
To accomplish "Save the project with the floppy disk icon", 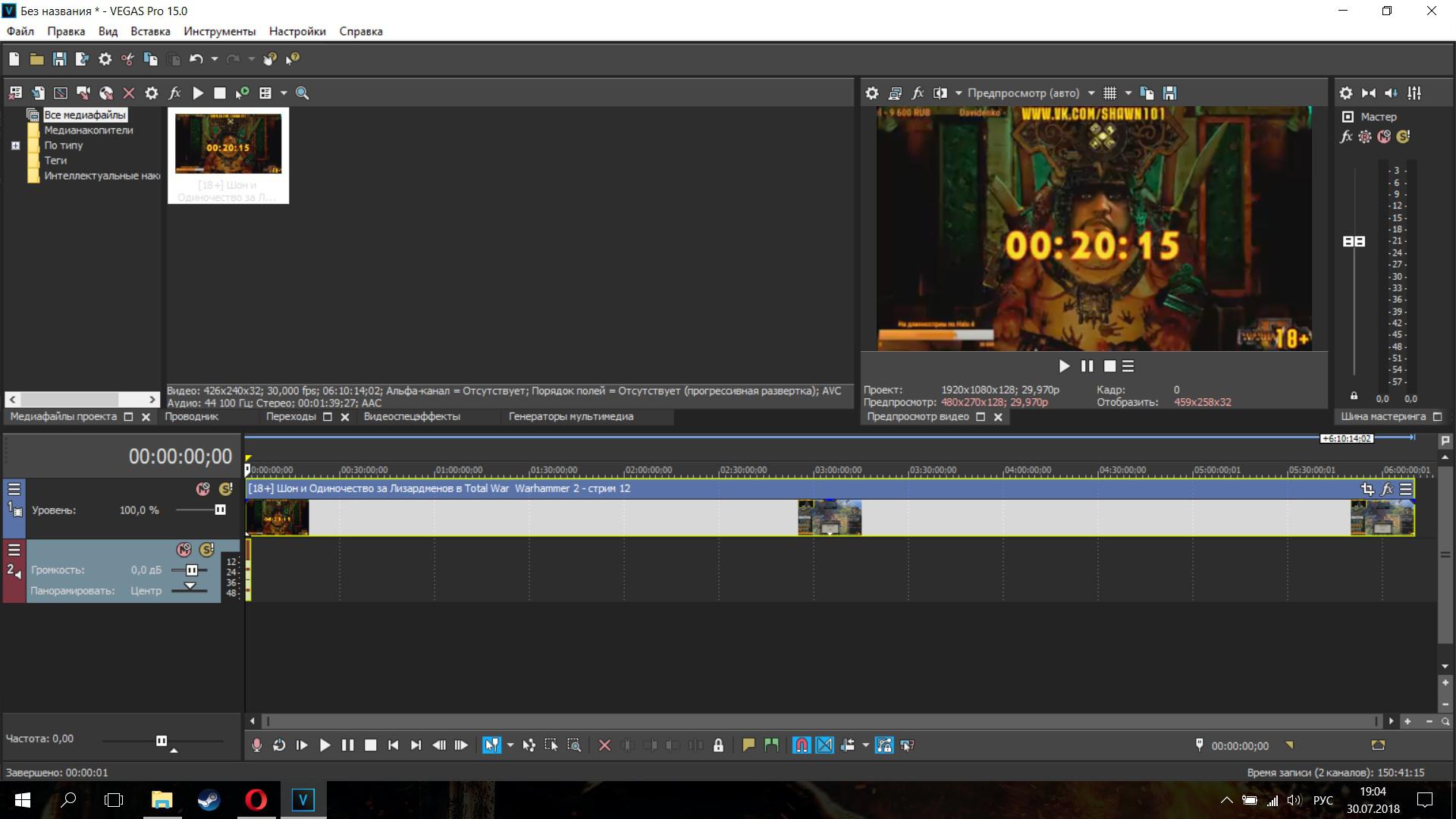I will click(x=59, y=59).
